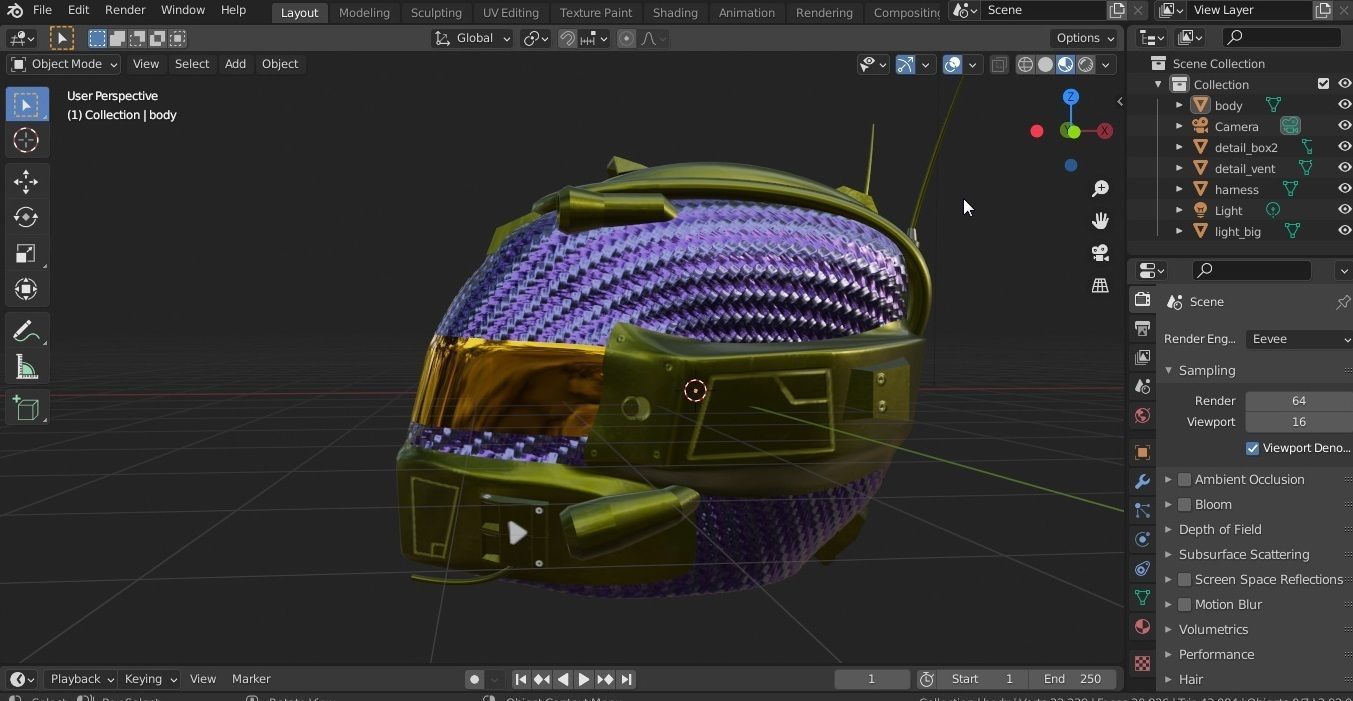Hide the body object in outliner
The image size is (1353, 701).
1344,105
